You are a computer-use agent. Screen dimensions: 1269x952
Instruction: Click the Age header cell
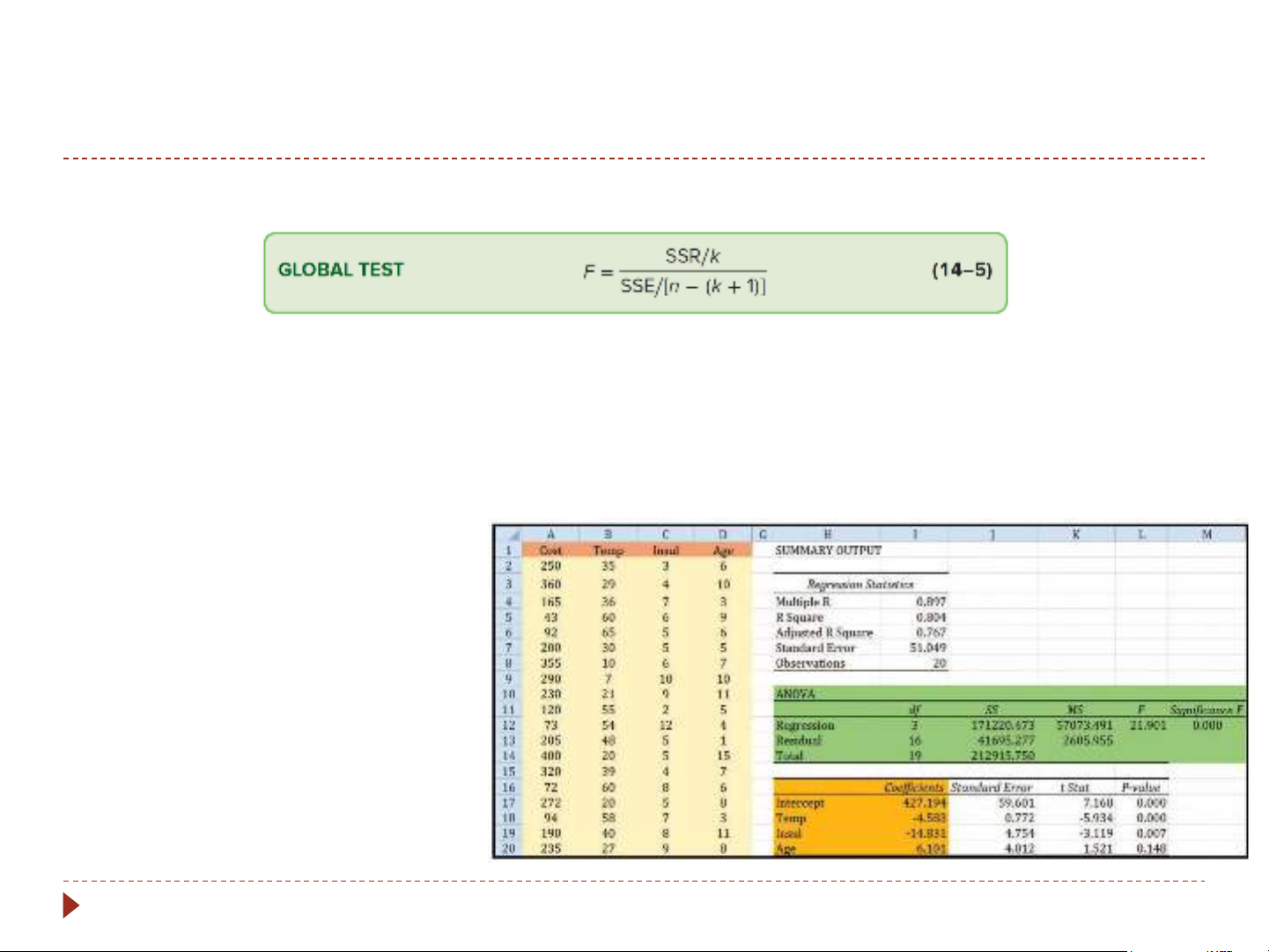coord(723,550)
